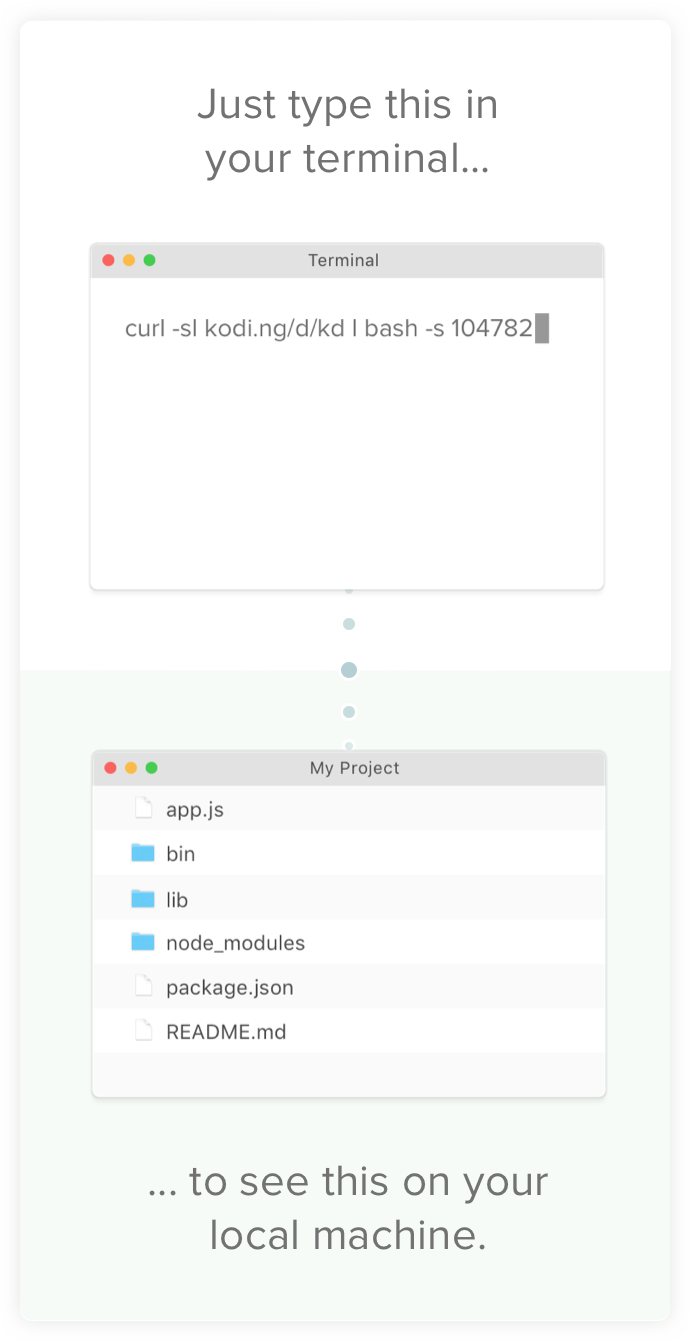Click the gray block cursor in Terminal
The image size is (690, 1342).
point(542,328)
